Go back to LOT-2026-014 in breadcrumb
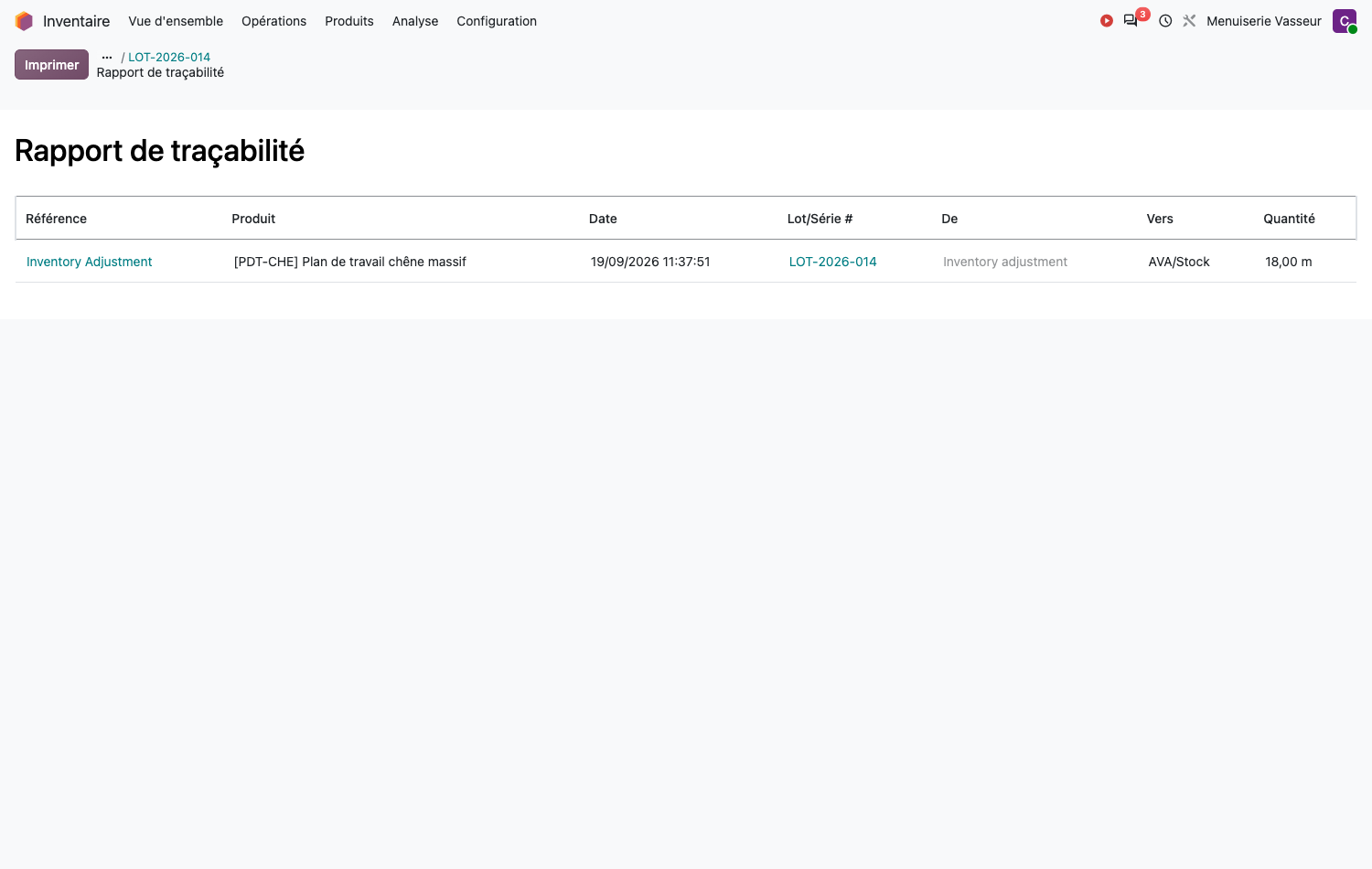 click(x=169, y=57)
